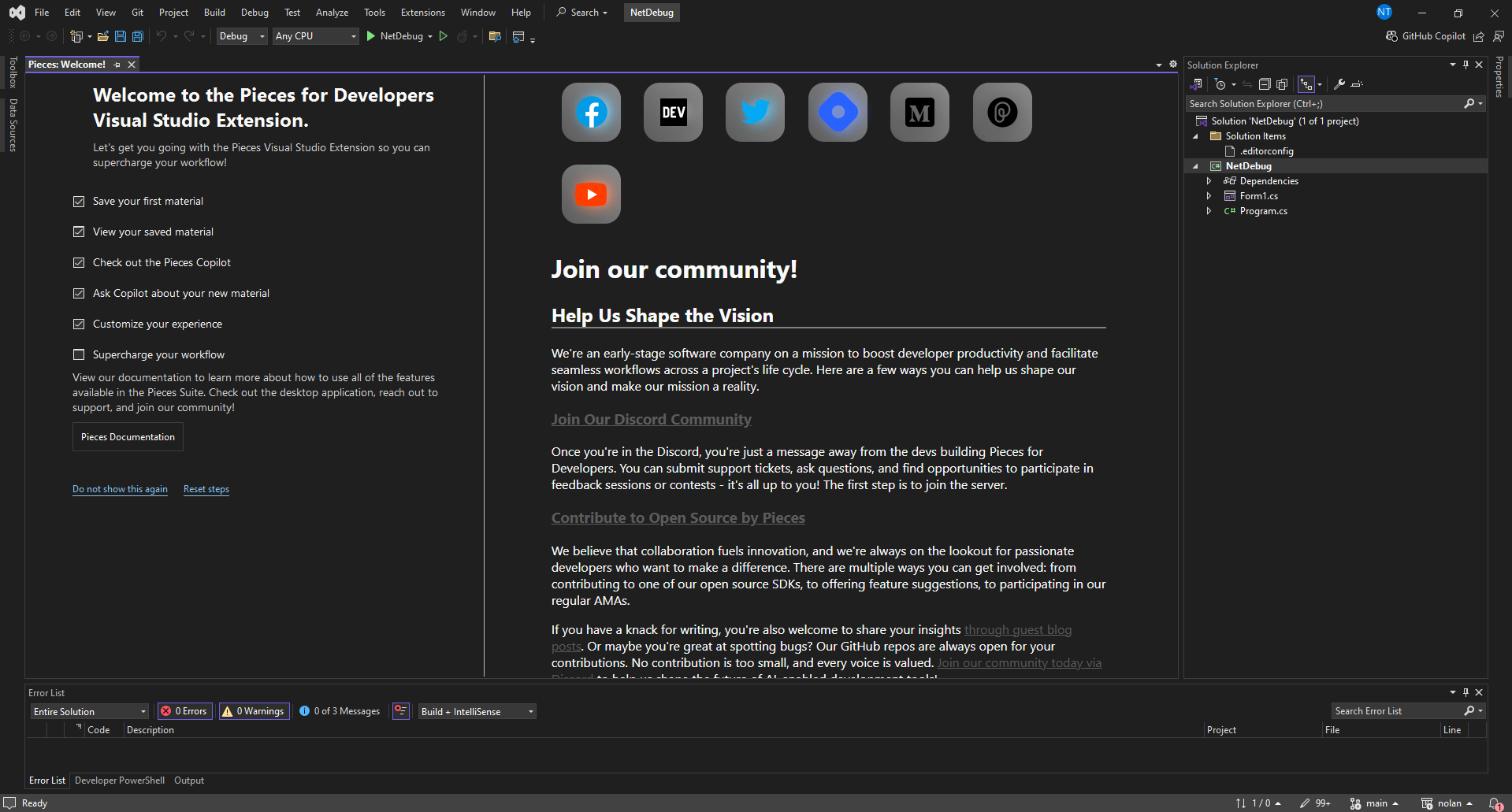Open the Entire Solution scope dropdown
The width and height of the screenshot is (1512, 812).
[x=90, y=711]
